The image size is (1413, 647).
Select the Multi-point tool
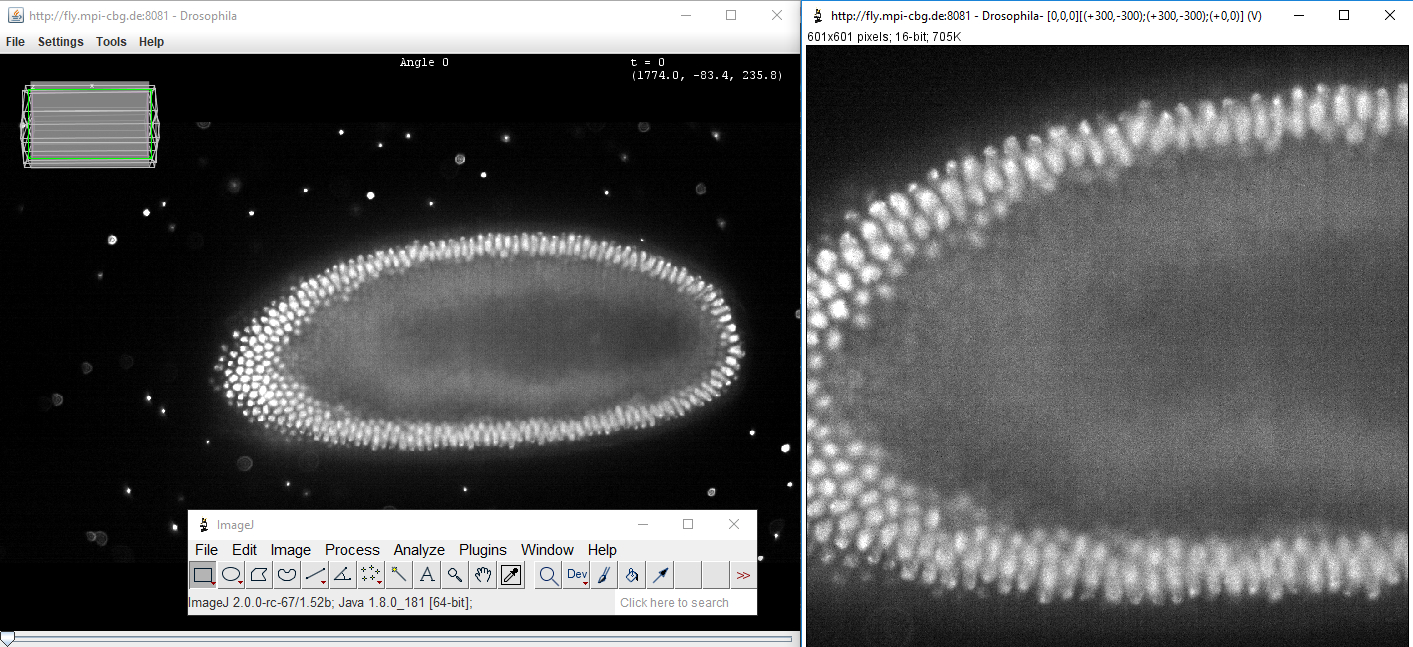(368, 574)
